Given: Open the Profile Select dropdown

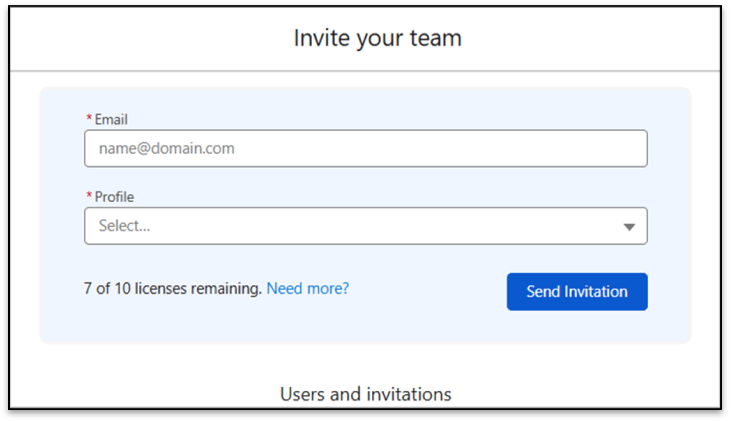Looking at the screenshot, I should [x=366, y=226].
